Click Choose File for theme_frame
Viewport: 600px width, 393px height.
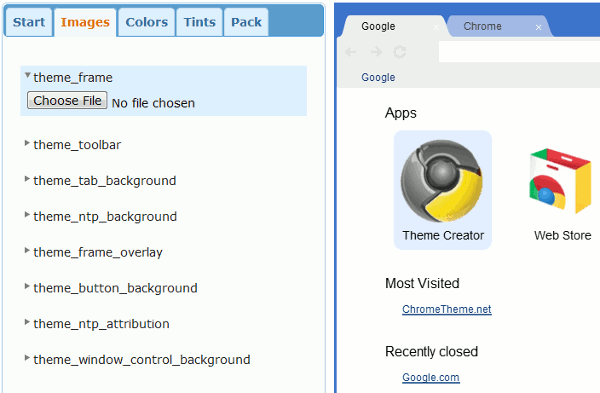(67, 100)
